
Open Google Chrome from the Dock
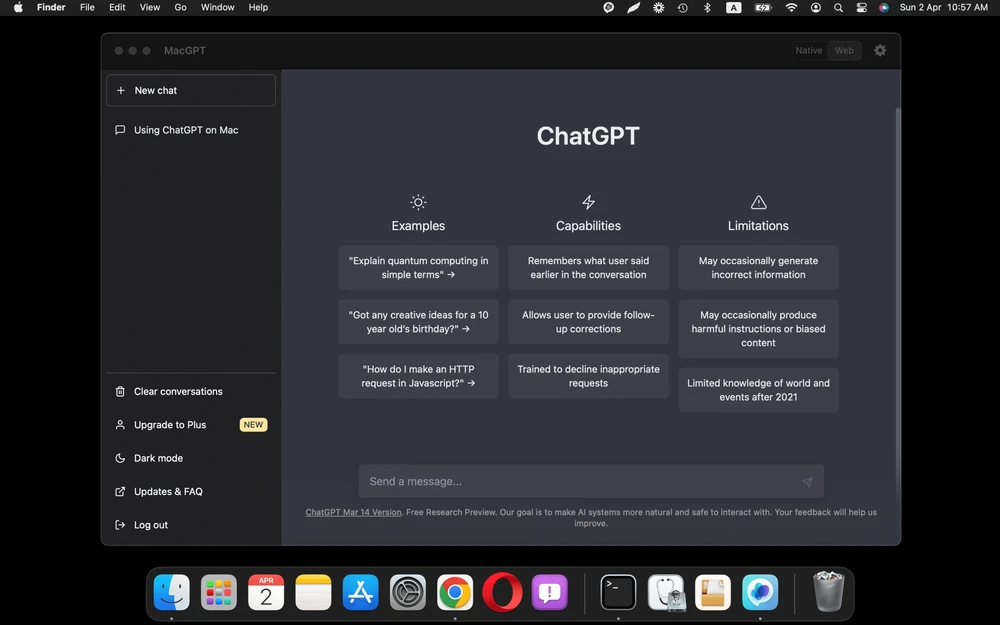click(455, 592)
